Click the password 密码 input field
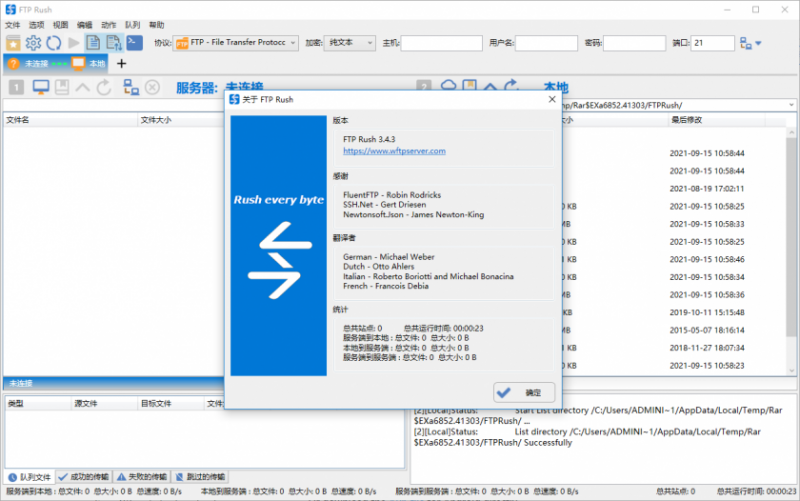 pos(634,43)
